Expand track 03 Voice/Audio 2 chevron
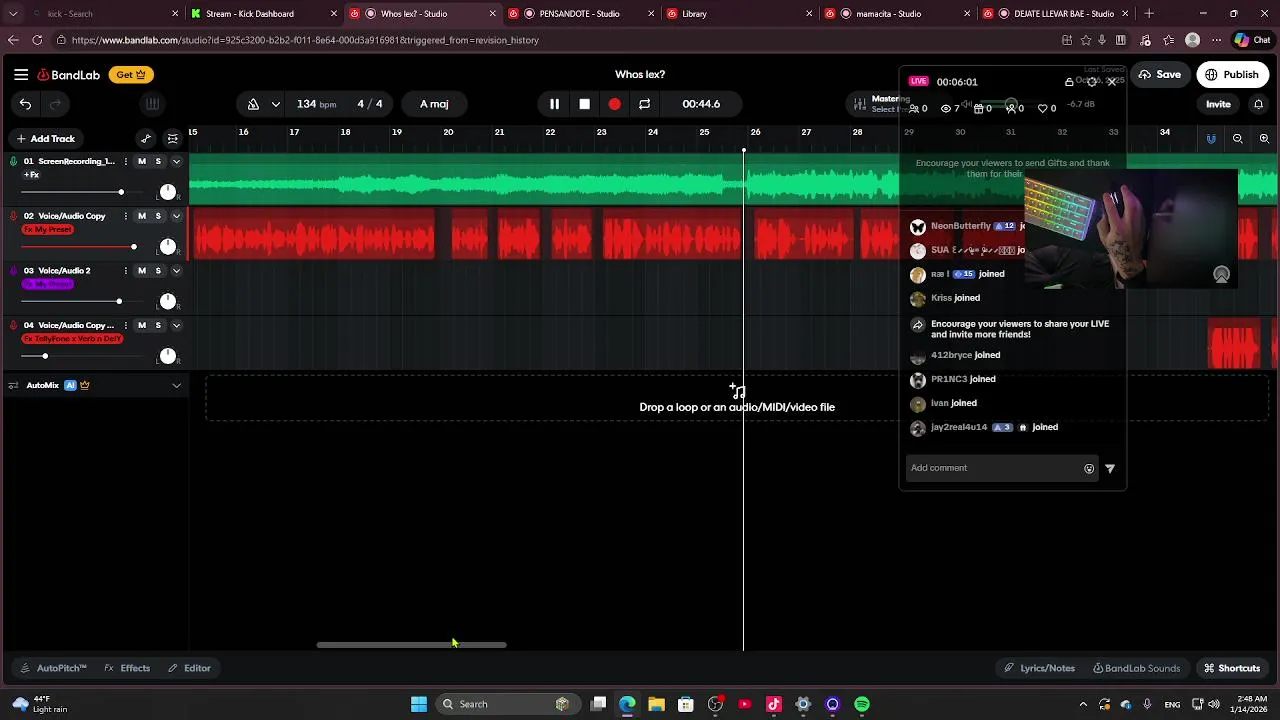This screenshot has height=720, width=1280. click(176, 271)
